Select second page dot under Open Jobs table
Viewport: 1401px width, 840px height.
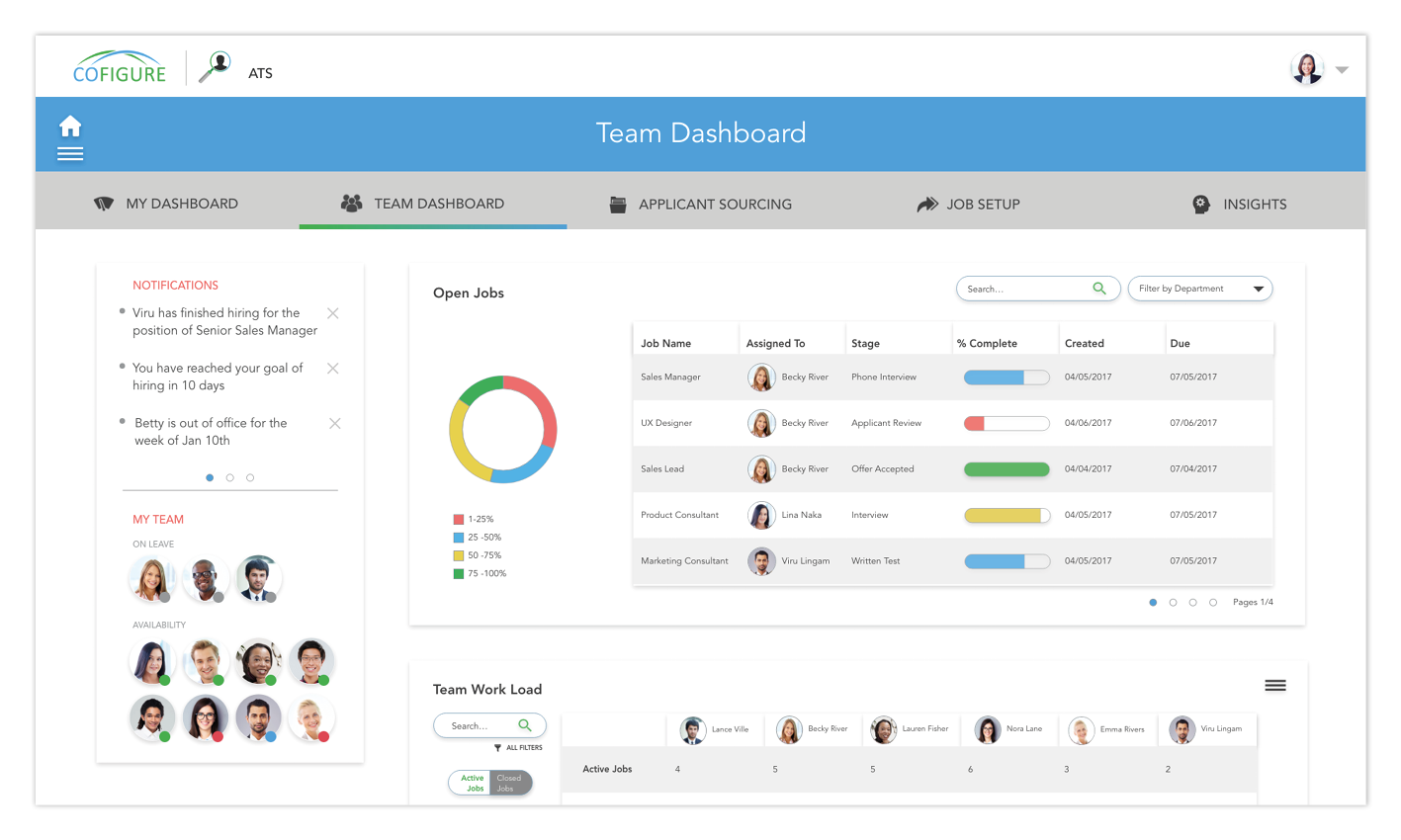[1173, 602]
